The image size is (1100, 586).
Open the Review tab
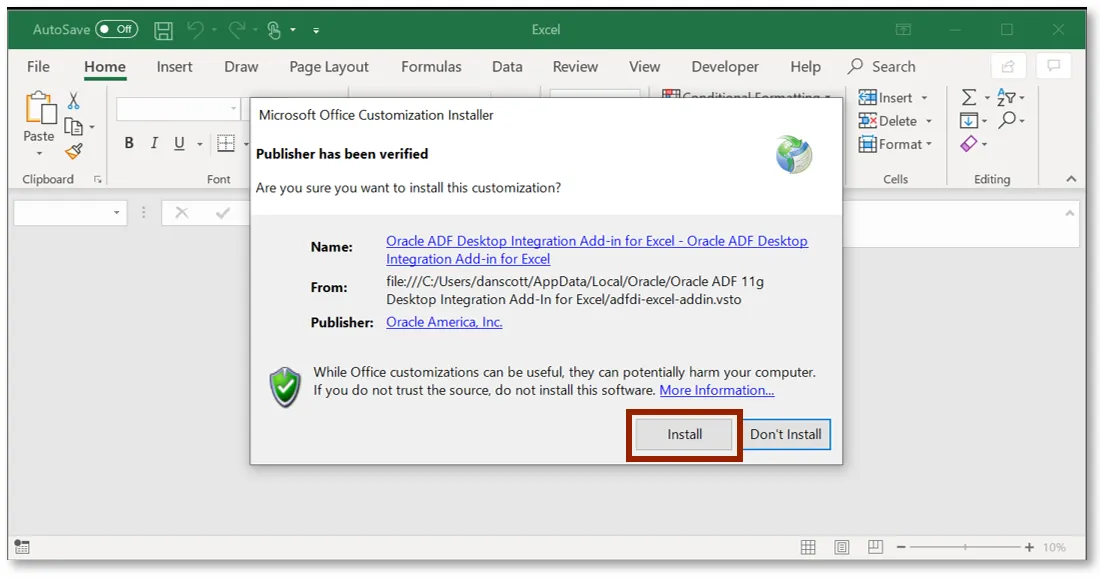pyautogui.click(x=575, y=67)
